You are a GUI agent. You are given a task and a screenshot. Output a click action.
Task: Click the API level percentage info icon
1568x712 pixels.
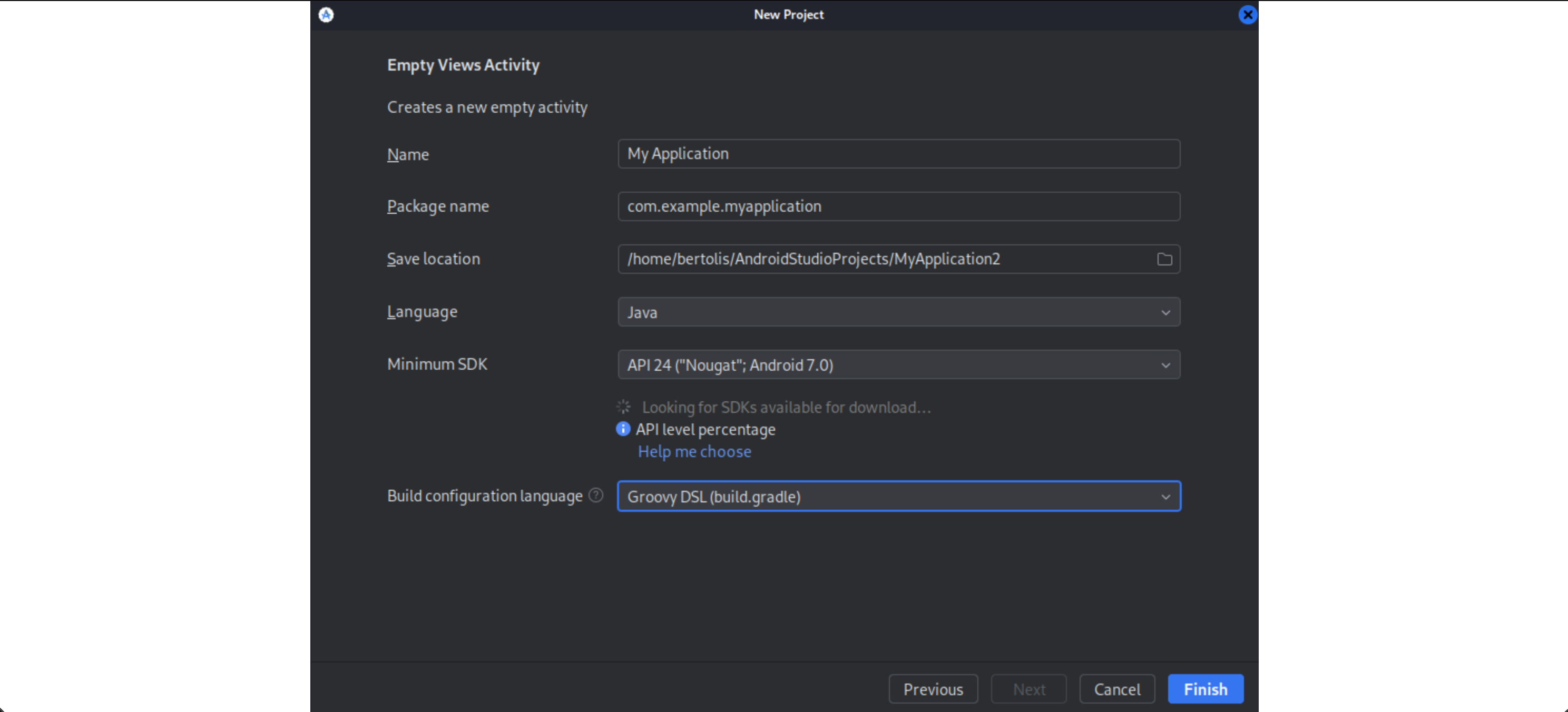tap(623, 429)
